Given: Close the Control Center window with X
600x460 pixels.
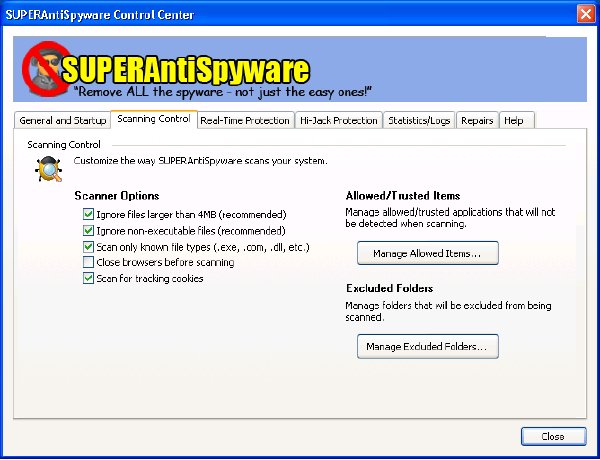Looking at the screenshot, I should click(x=585, y=14).
